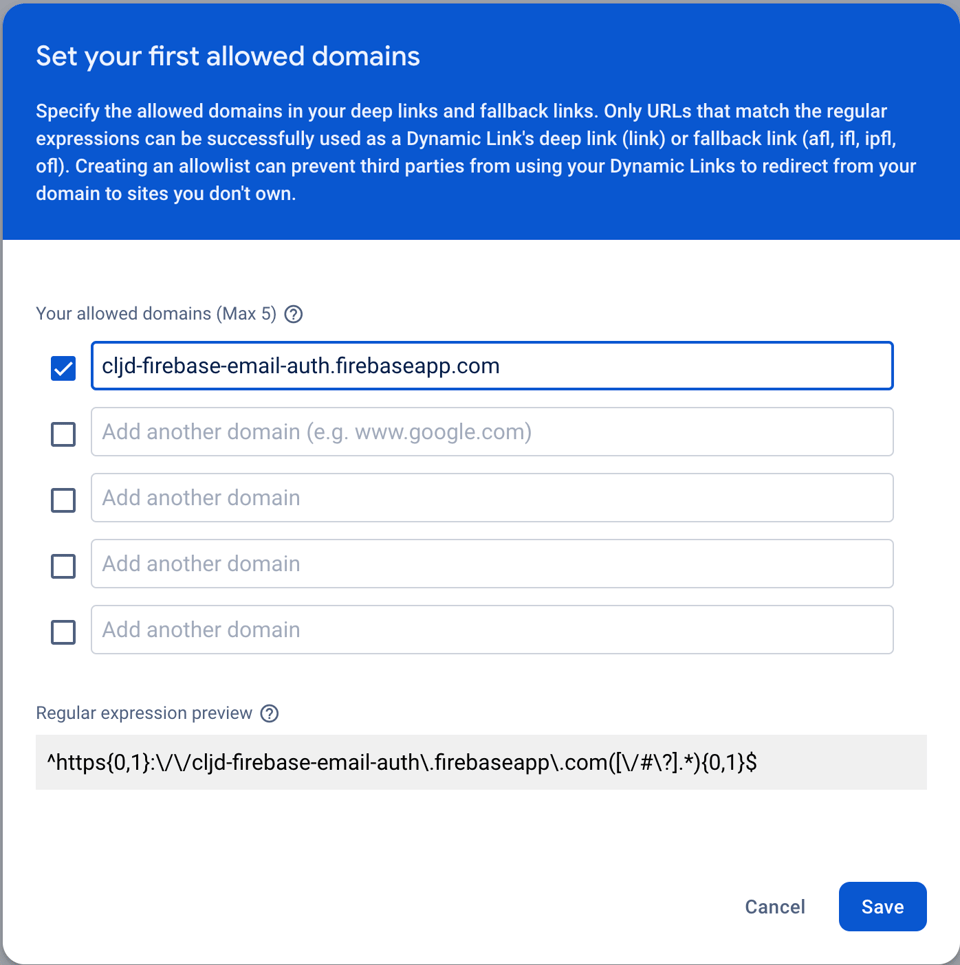The image size is (960, 965).
Task: Enable the checkbox beside the second domain field
Action: click(x=63, y=434)
